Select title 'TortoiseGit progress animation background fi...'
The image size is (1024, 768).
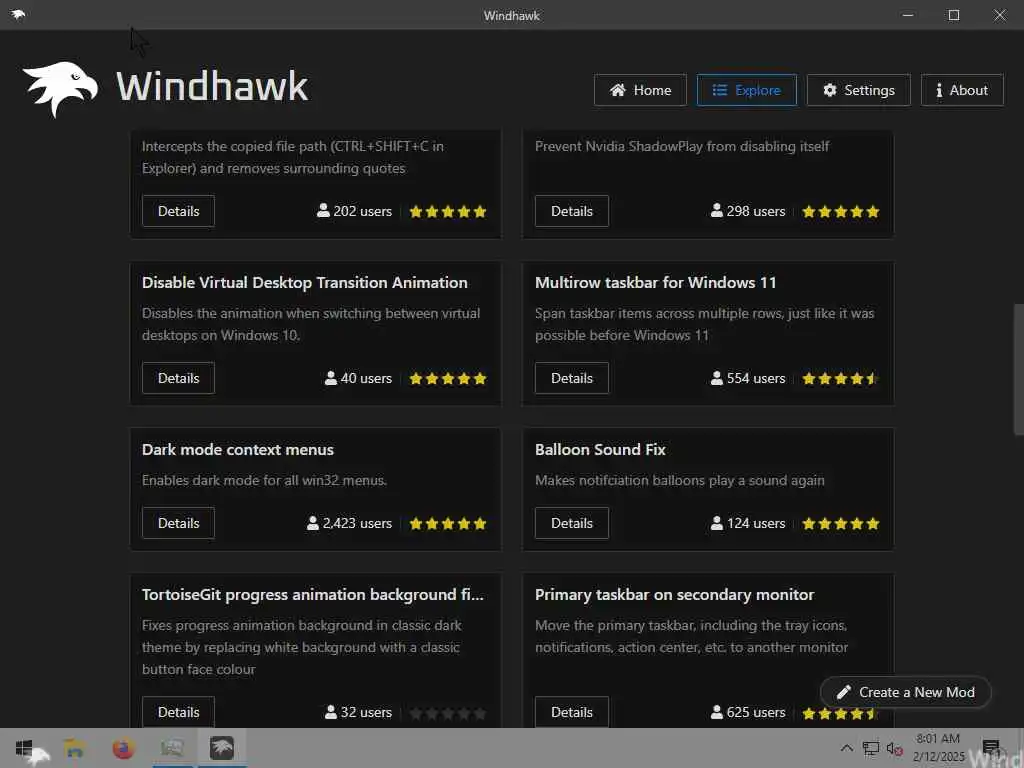pos(313,595)
